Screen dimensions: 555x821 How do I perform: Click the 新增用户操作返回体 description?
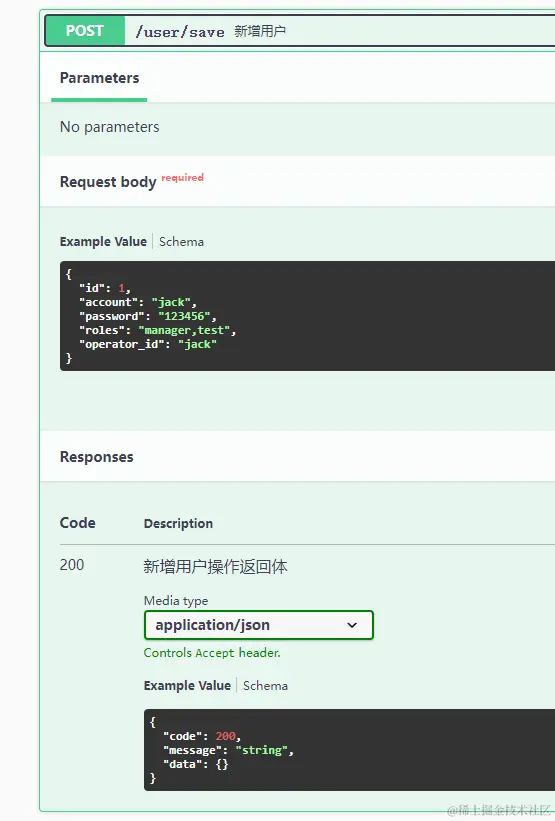coord(215,566)
